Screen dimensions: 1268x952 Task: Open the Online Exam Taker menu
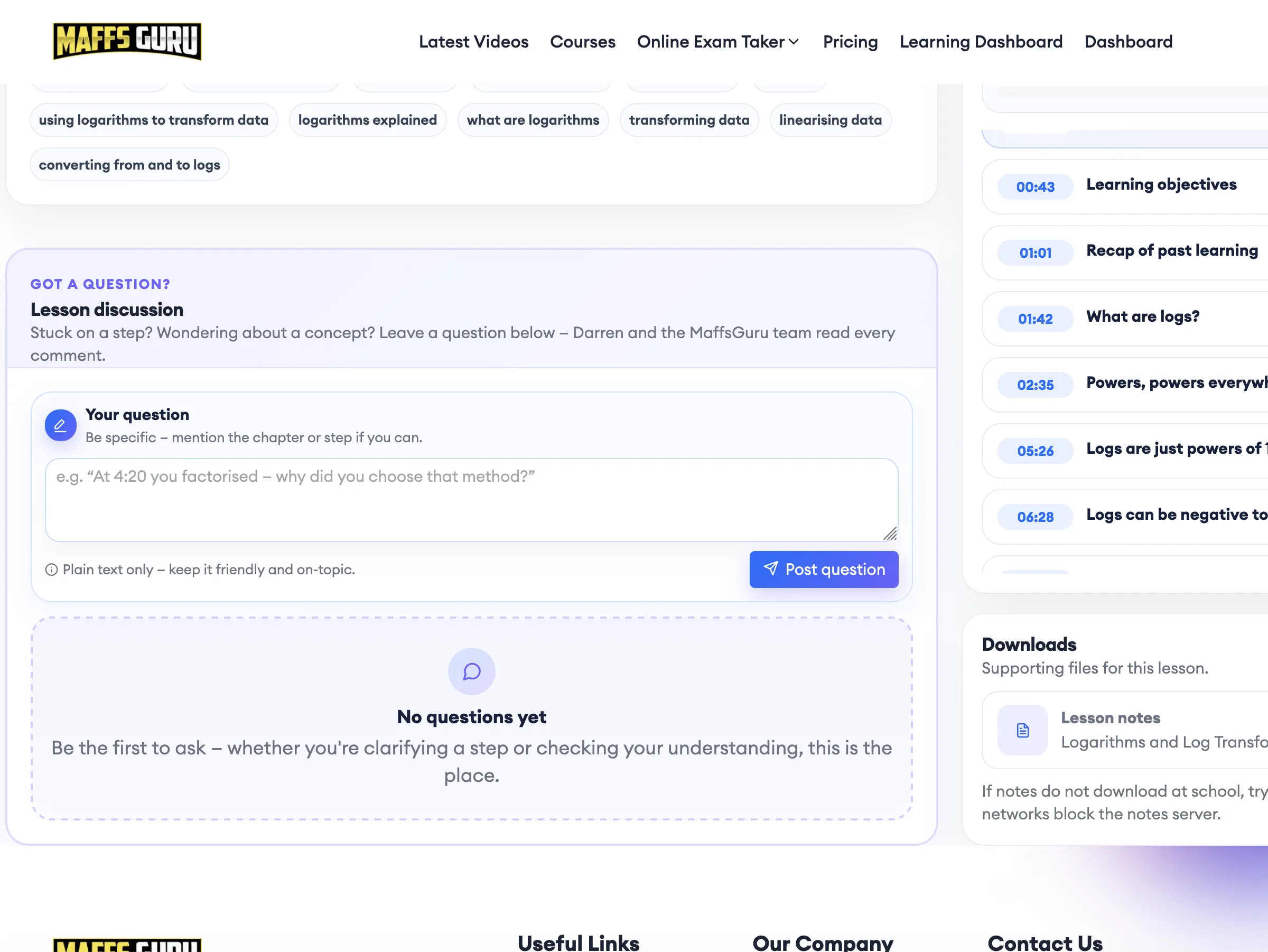(717, 42)
